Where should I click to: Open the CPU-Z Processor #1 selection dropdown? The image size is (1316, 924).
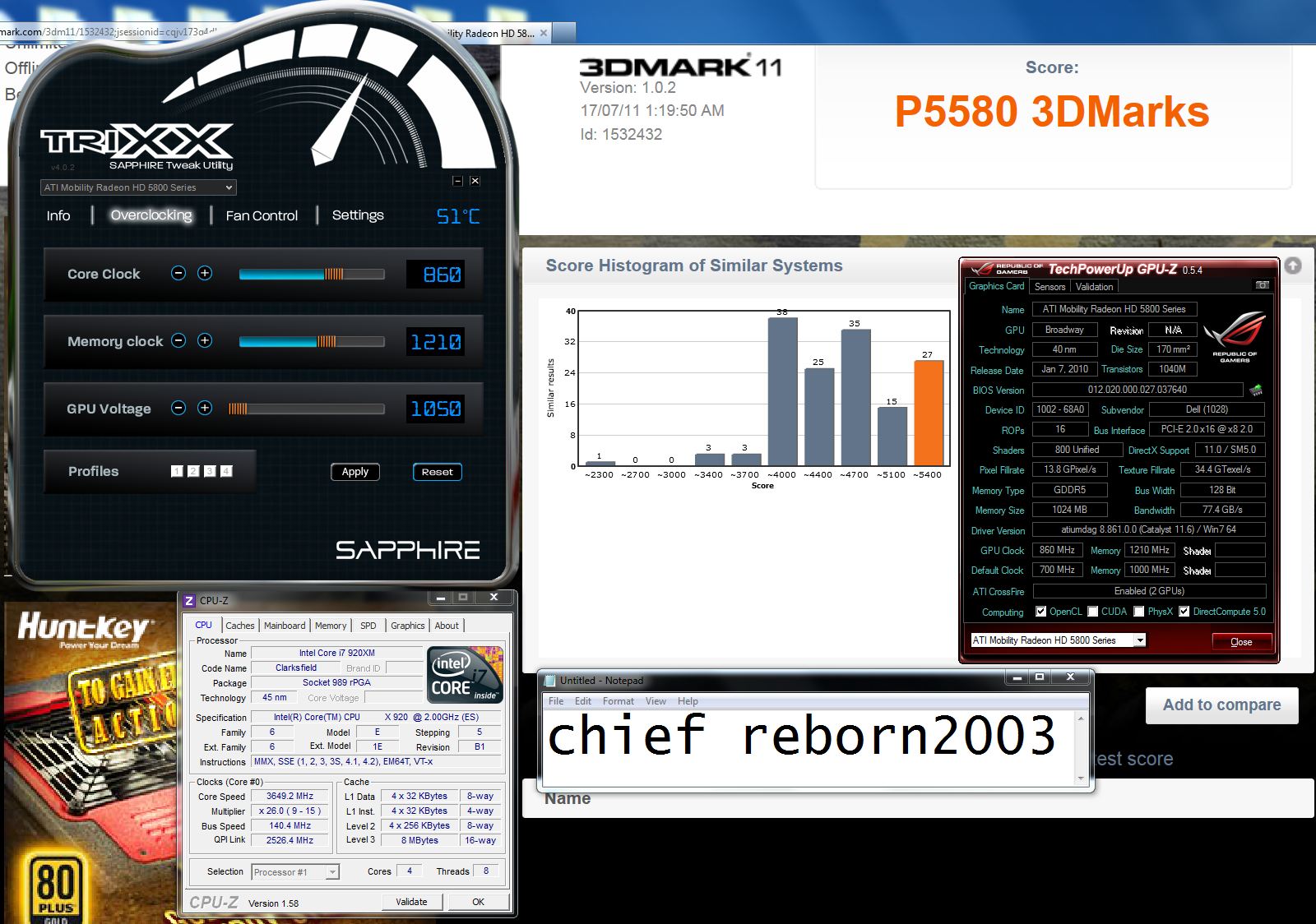click(295, 872)
